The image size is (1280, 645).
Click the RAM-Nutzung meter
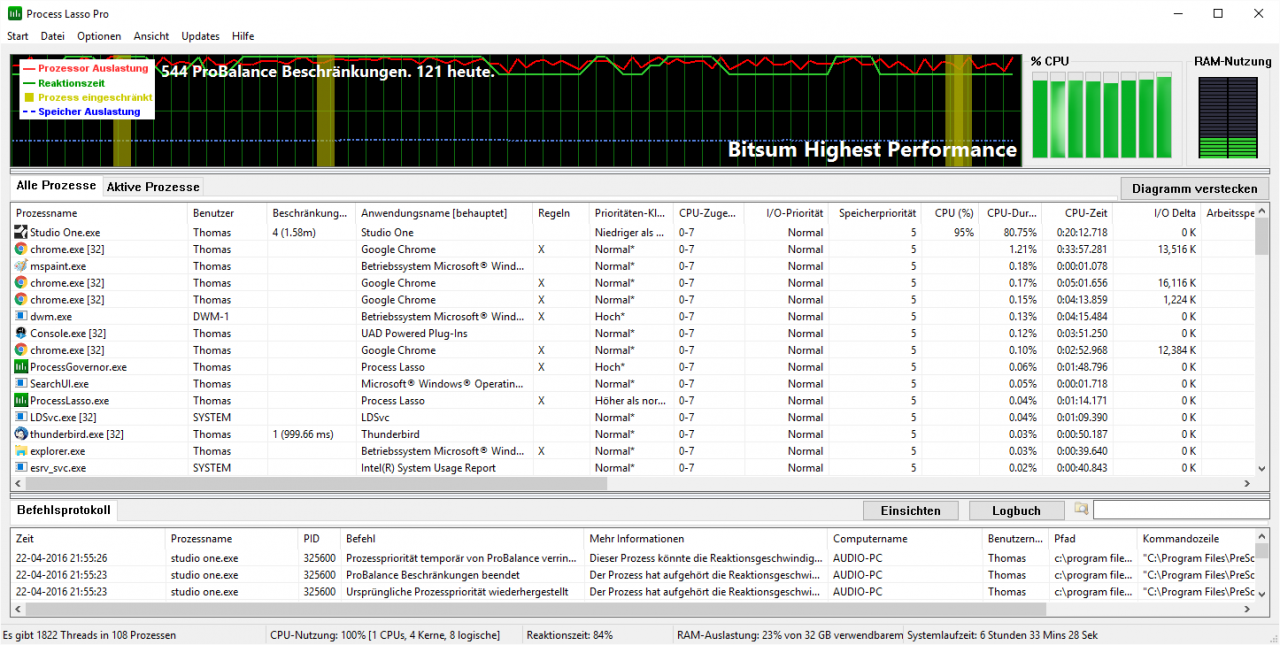point(1226,116)
